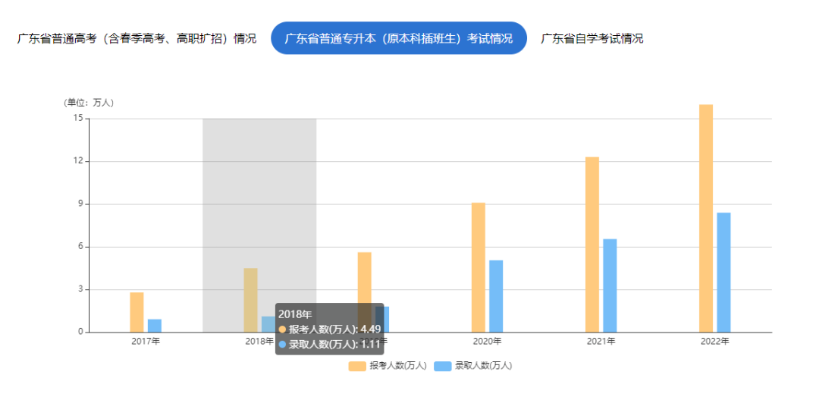Click 2020年 blue admitted bar

[496, 296]
